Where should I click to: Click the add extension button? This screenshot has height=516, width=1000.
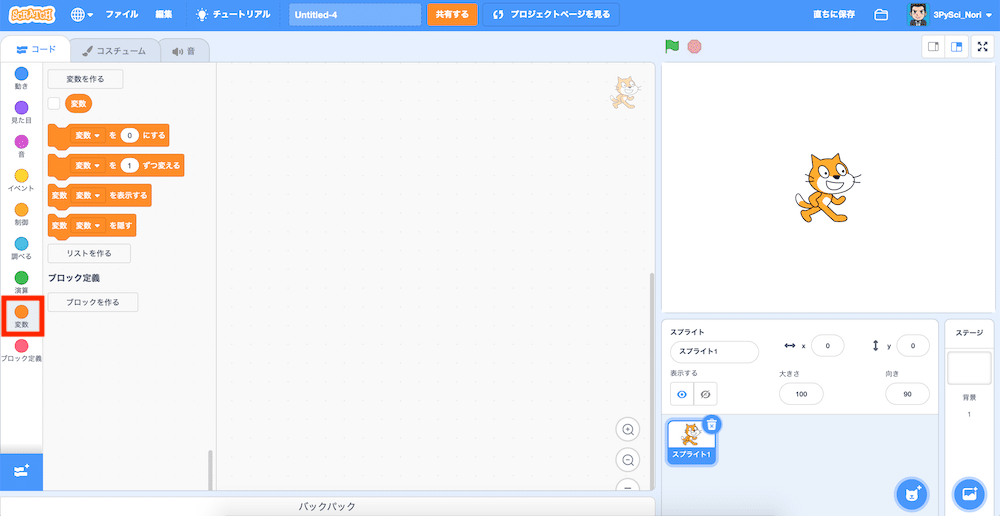21,472
